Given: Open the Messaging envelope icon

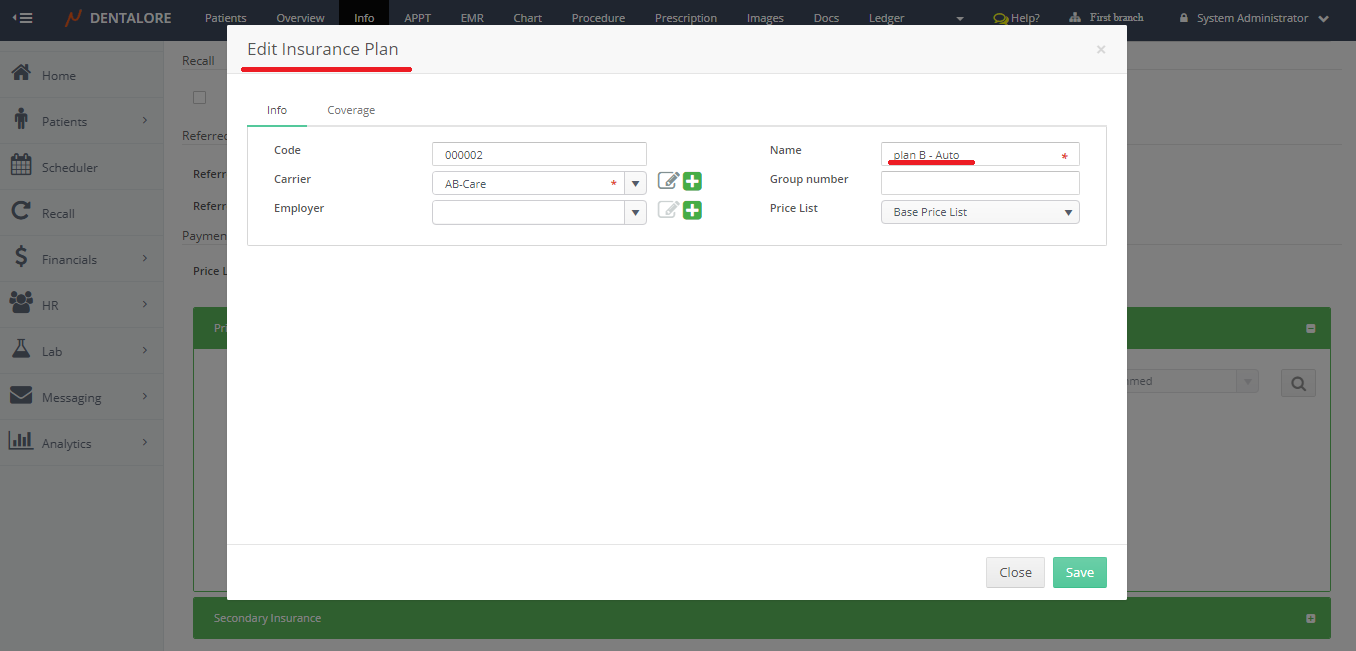Looking at the screenshot, I should 21,397.
